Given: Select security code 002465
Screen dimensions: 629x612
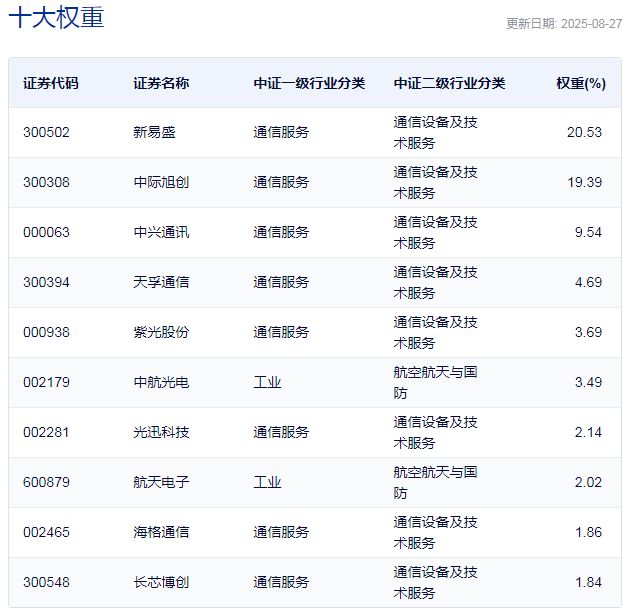Looking at the screenshot, I should point(47,532).
